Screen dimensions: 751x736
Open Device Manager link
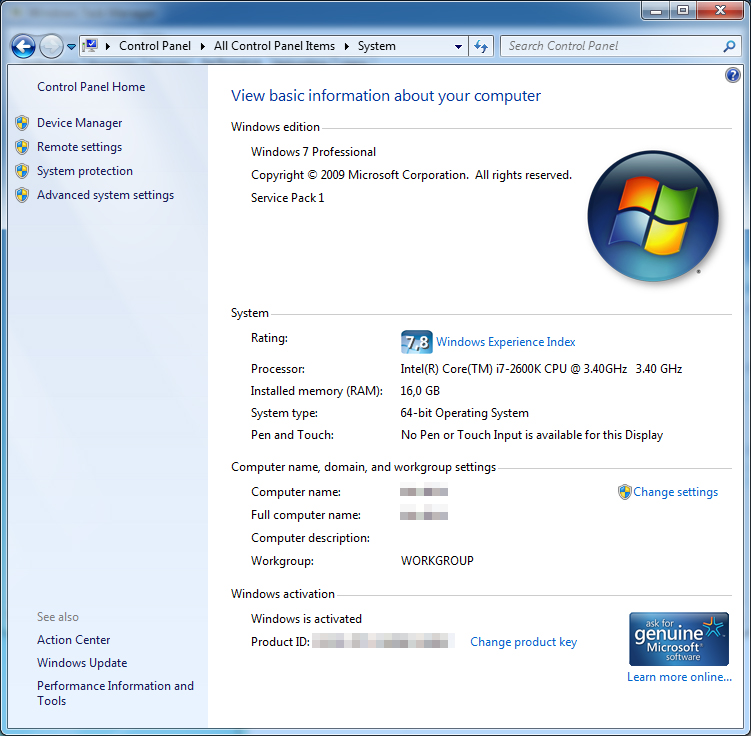(80, 123)
